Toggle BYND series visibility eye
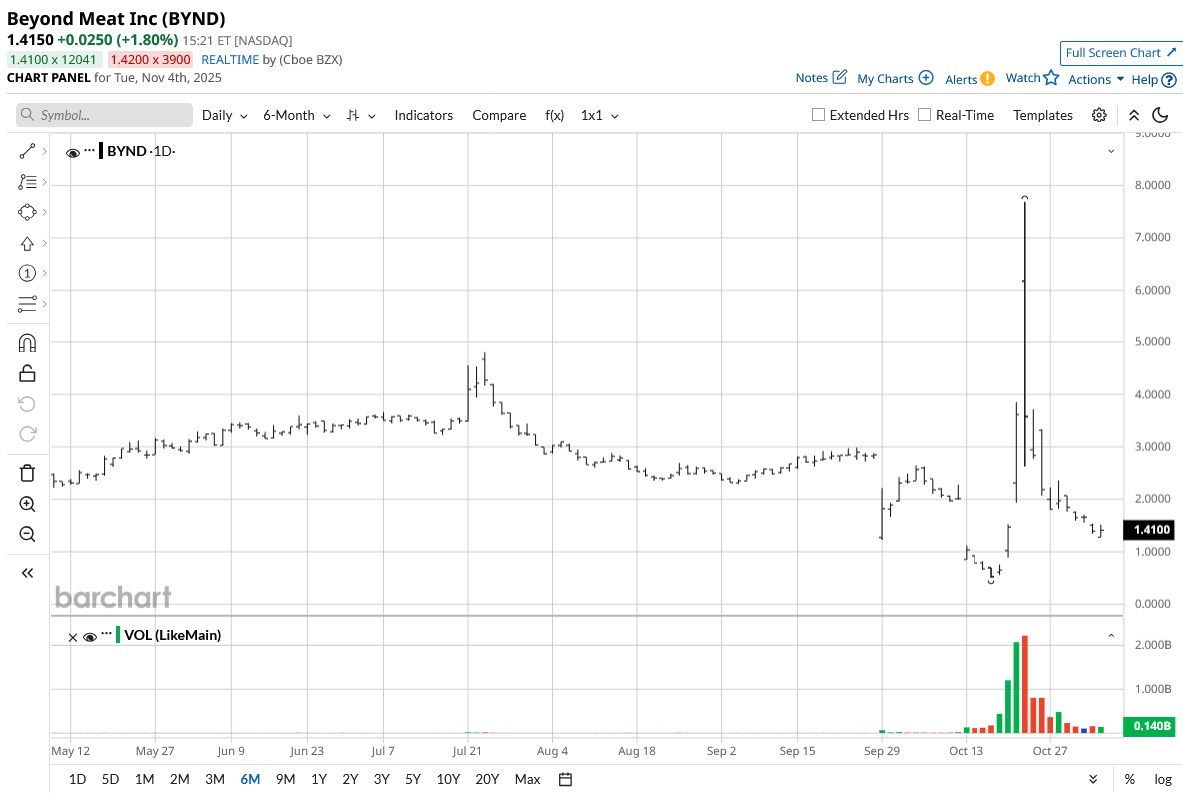The width and height of the screenshot is (1183, 793). click(x=73, y=153)
